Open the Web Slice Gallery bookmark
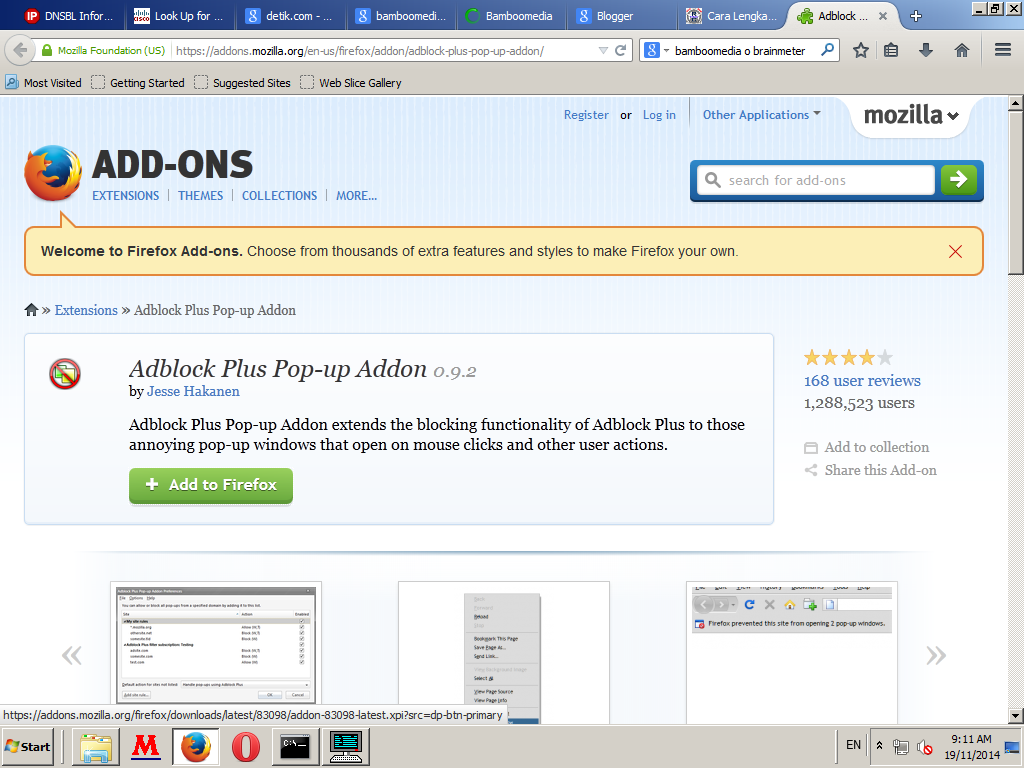Screen dimensions: 1024x768 point(351,83)
